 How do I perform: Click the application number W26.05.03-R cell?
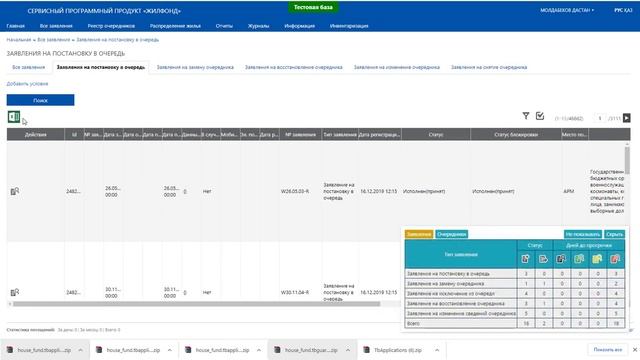click(295, 191)
